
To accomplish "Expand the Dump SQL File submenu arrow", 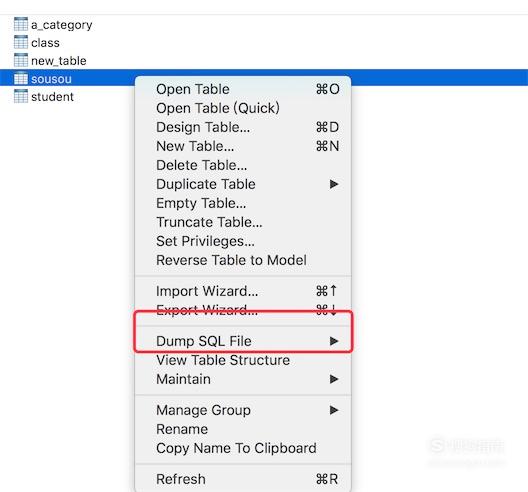I will tap(334, 341).
